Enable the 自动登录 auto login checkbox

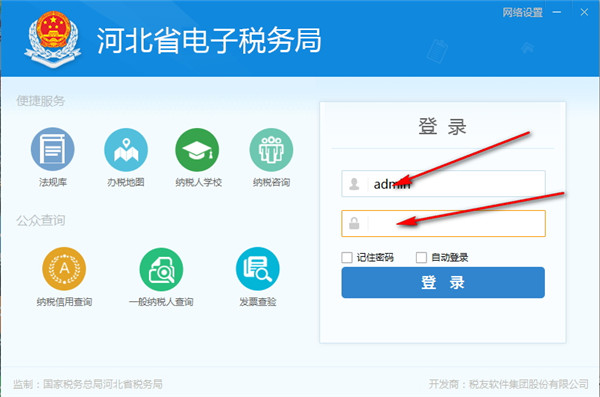coord(421,257)
